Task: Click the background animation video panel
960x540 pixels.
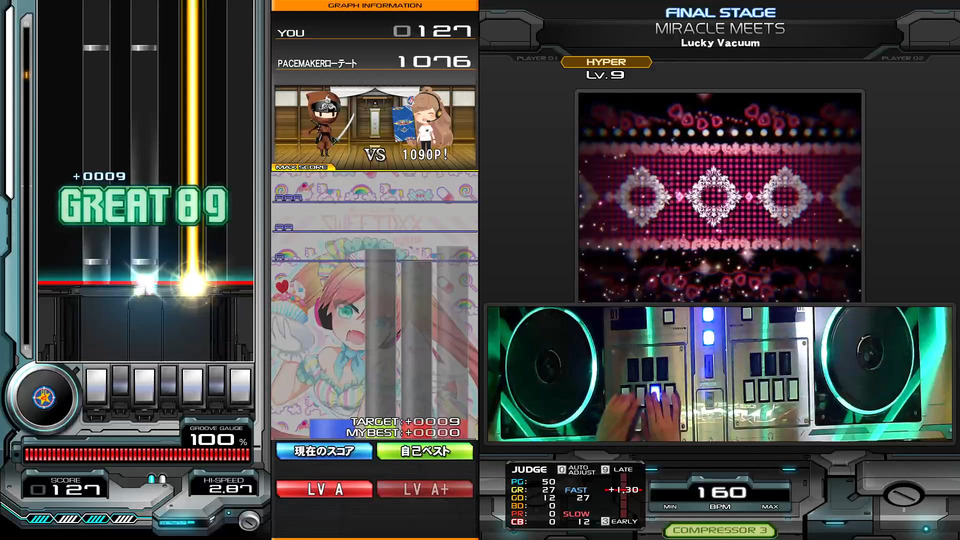Action: click(719, 197)
